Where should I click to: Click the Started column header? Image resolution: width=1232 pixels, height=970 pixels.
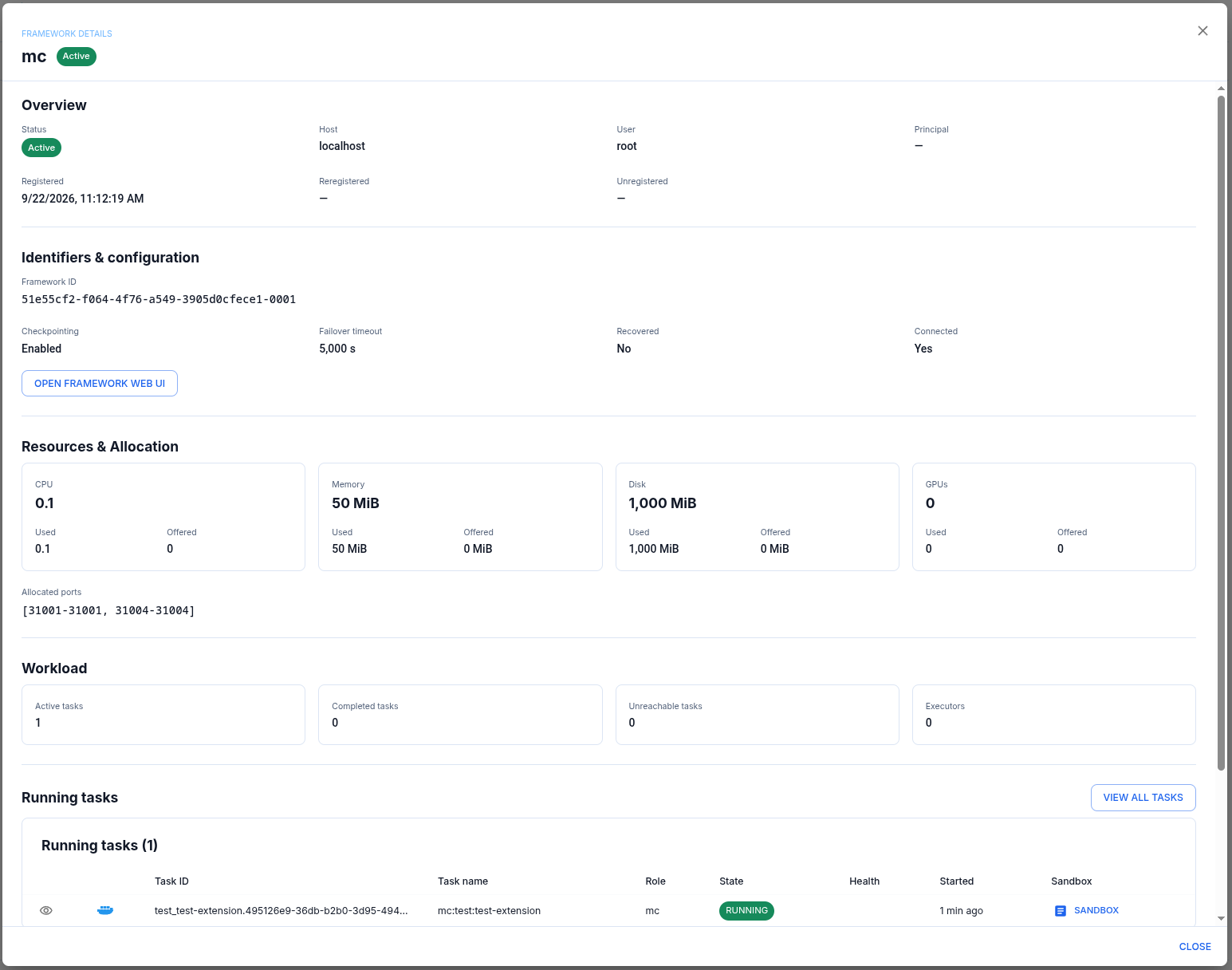pos(956,881)
